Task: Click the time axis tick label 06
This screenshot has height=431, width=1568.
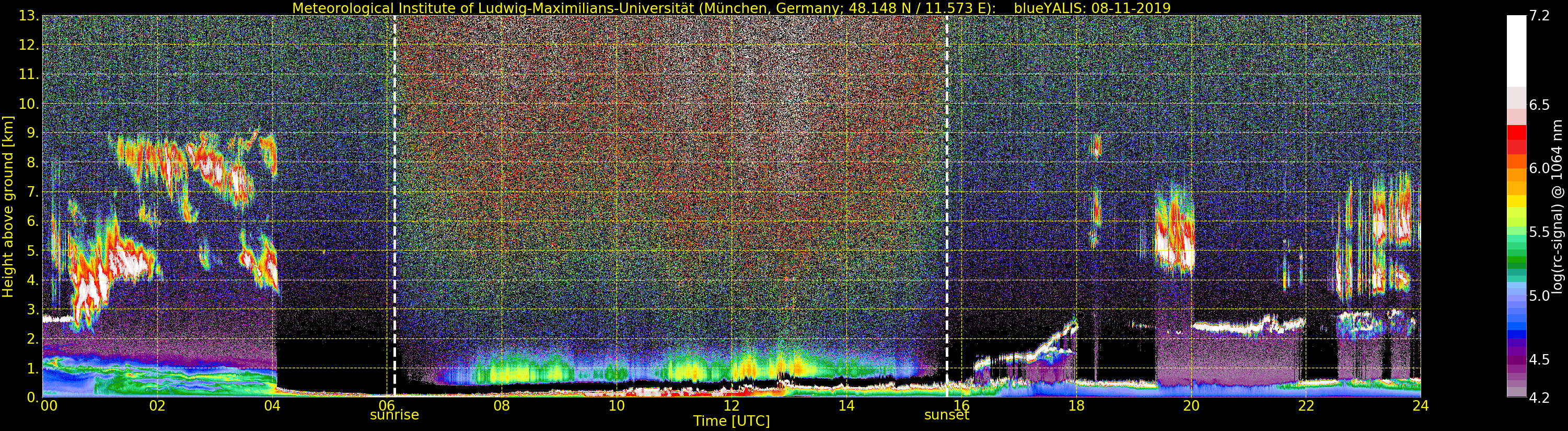Action: (x=387, y=406)
